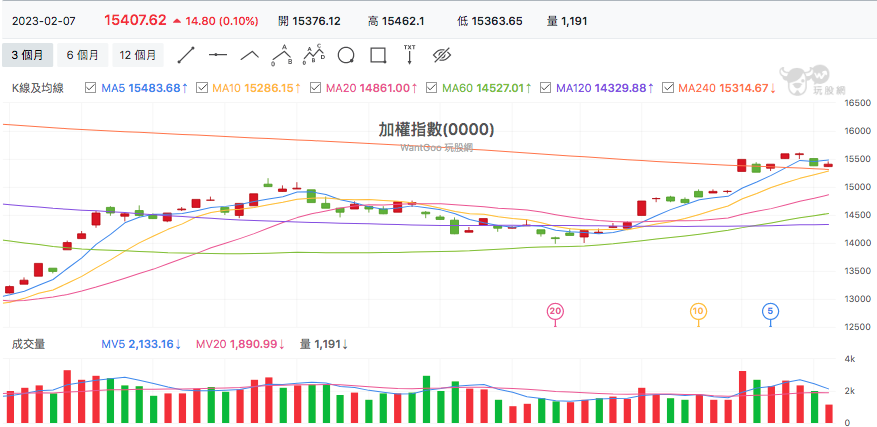Click the 12500 price axis label
The height and width of the screenshot is (427, 877).
[x=856, y=327]
